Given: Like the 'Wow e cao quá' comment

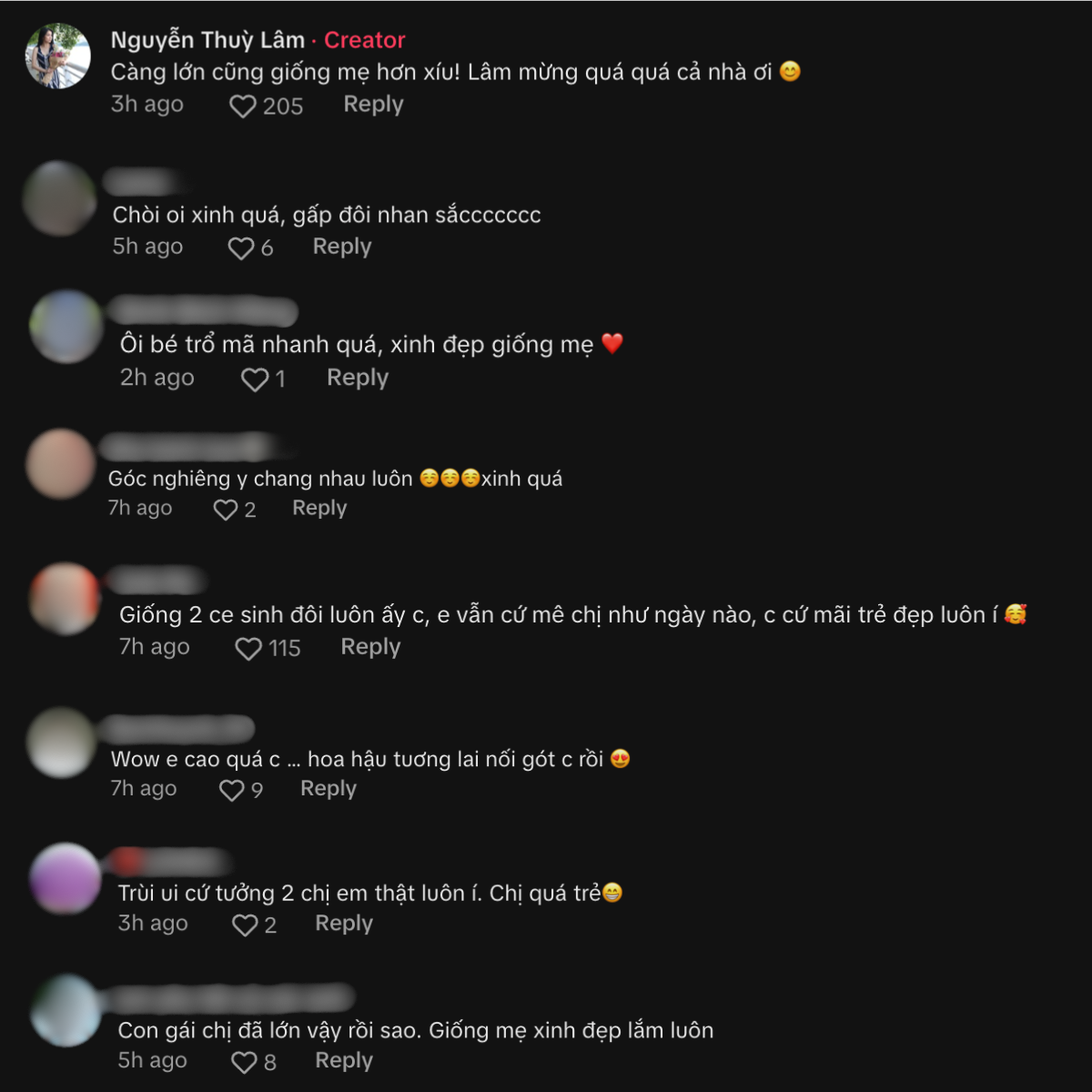Looking at the screenshot, I should (231, 790).
